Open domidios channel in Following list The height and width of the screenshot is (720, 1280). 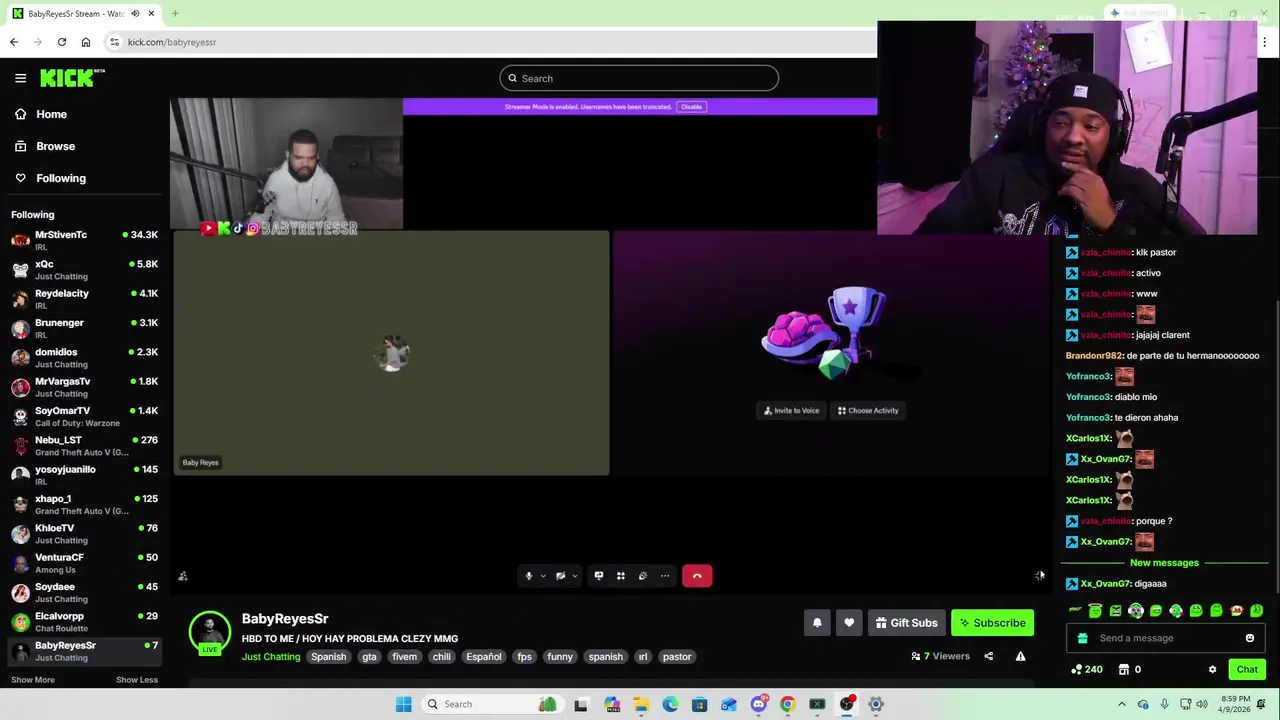pyautogui.click(x=84, y=358)
